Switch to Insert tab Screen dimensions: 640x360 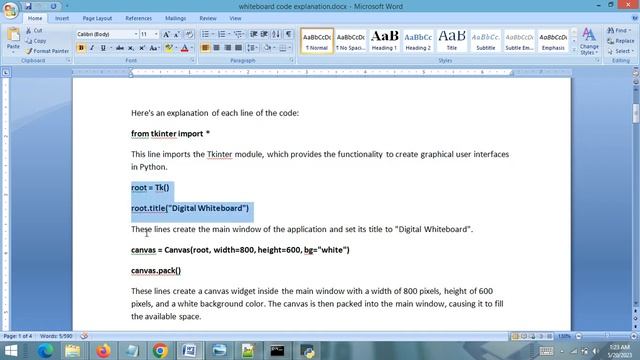point(62,18)
